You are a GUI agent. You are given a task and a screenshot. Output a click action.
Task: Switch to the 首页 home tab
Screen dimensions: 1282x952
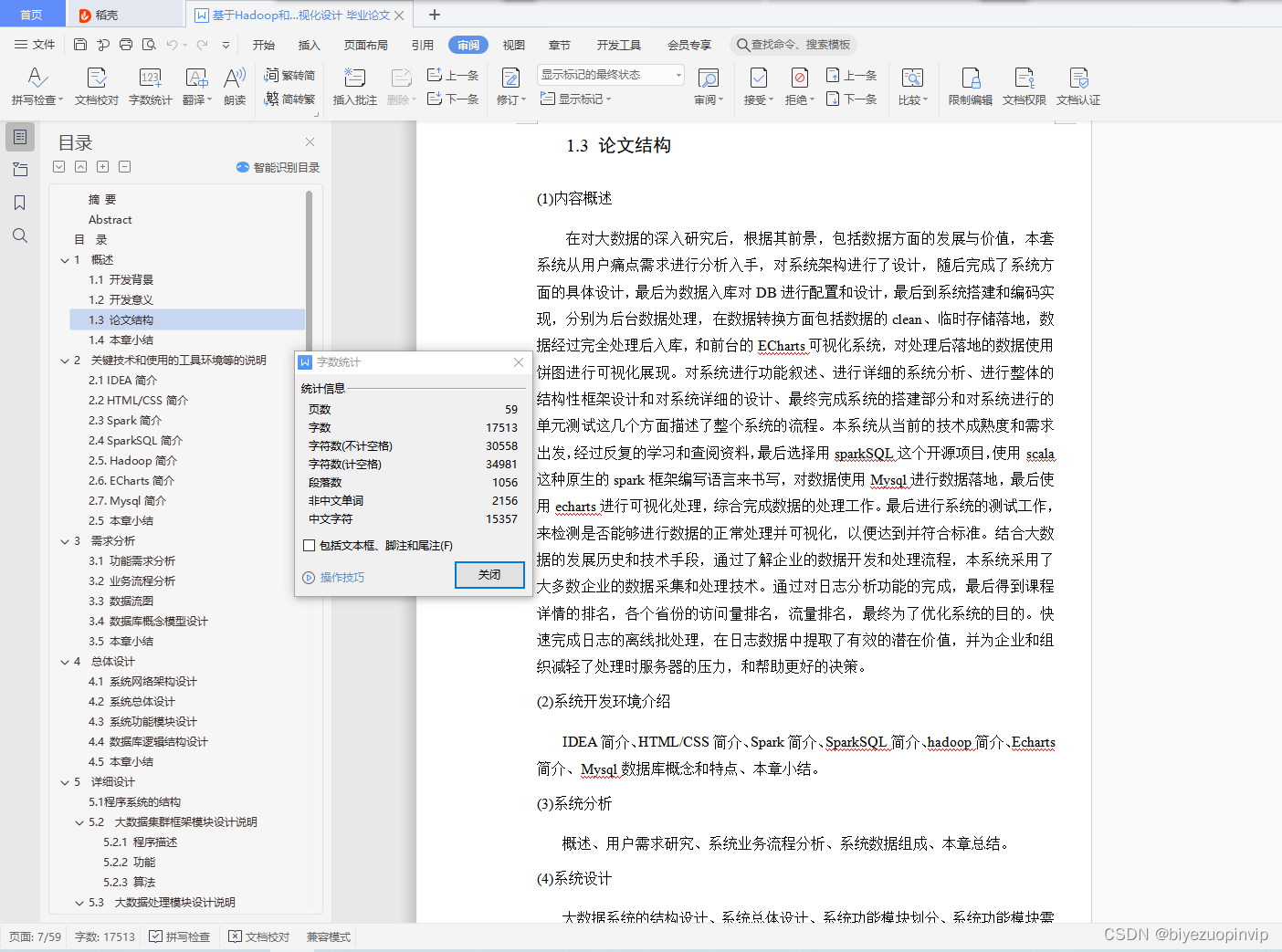(32, 15)
